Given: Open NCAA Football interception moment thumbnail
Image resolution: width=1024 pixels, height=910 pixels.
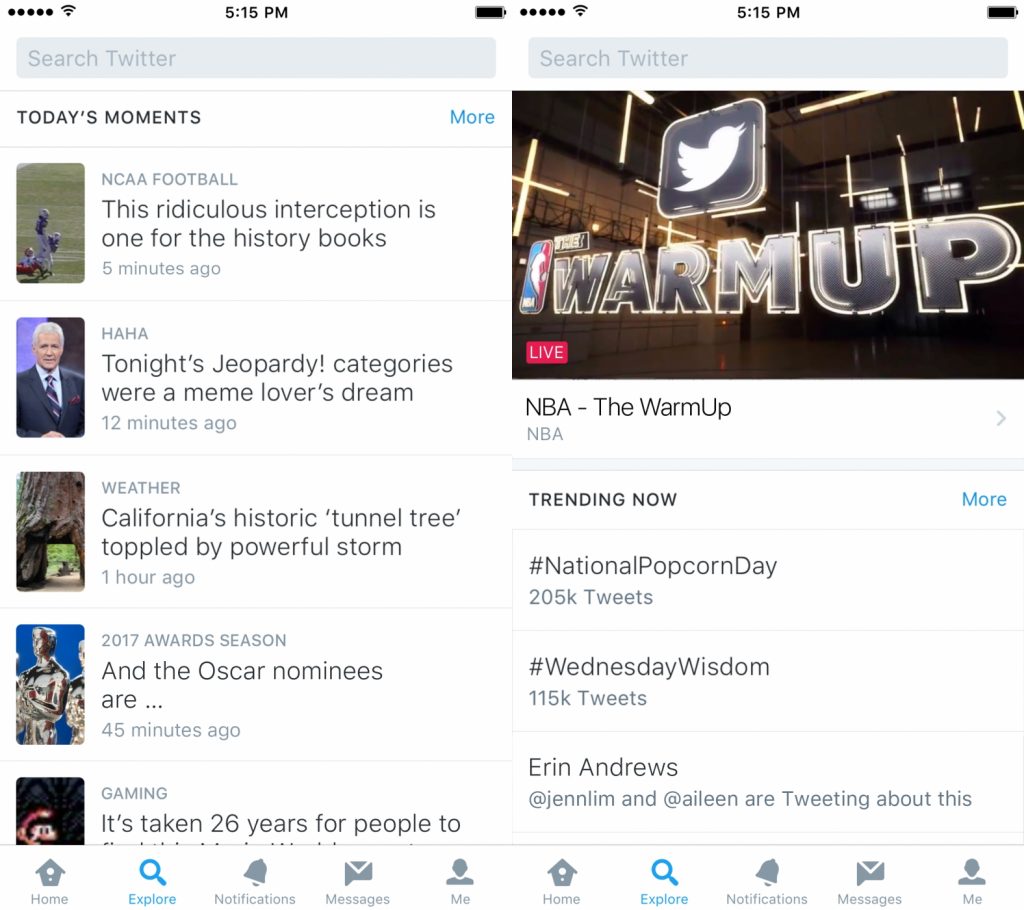Looking at the screenshot, I should pyautogui.click(x=51, y=223).
